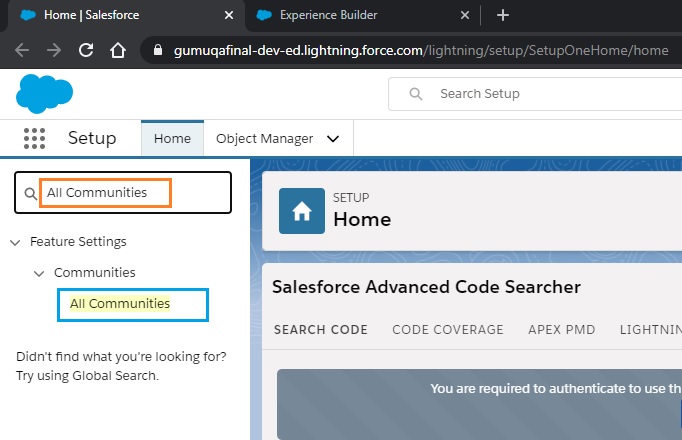Click the blue Setup Home house icon
The image size is (682, 440).
pyautogui.click(x=302, y=211)
